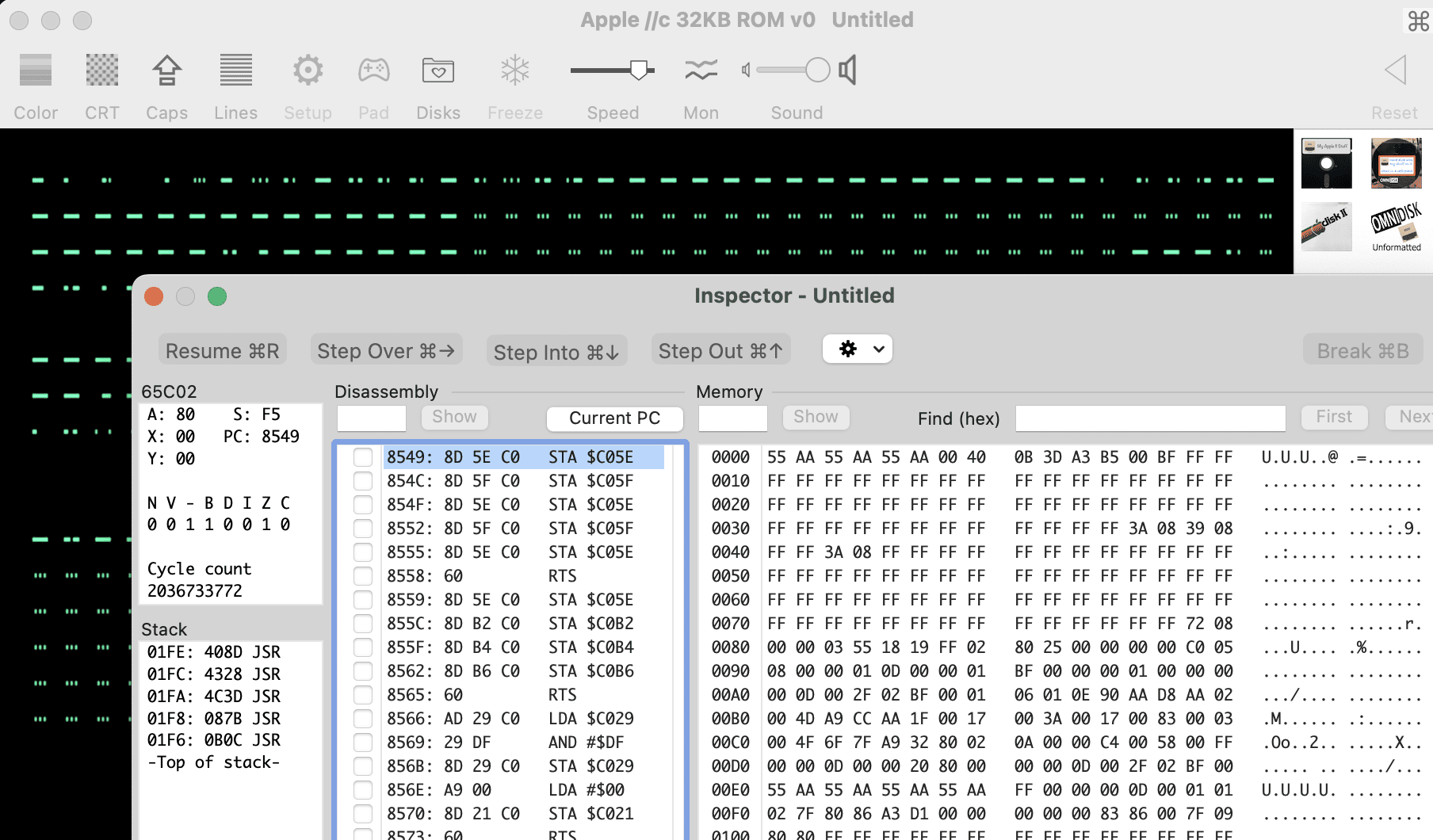Toggle breakpoint checkbox at 8558 RTS
The height and width of the screenshot is (840, 1433).
363,576
